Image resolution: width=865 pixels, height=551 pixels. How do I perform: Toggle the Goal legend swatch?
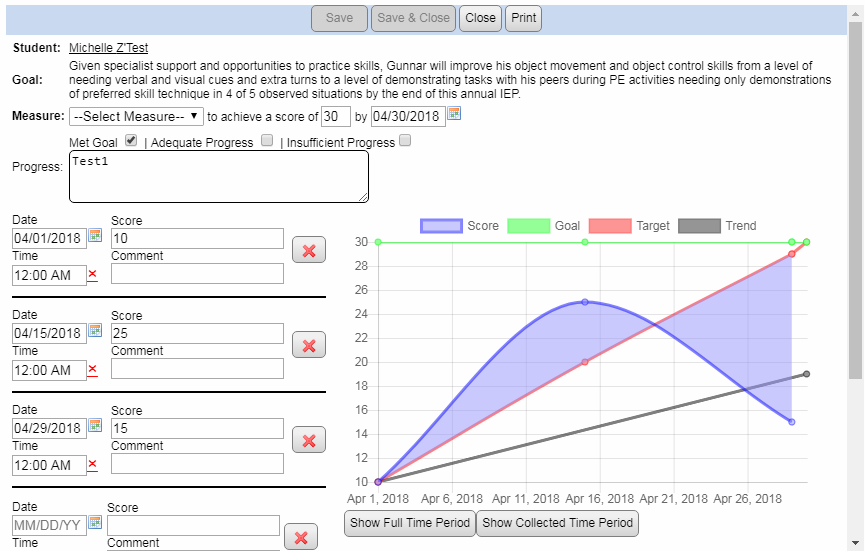(x=529, y=226)
